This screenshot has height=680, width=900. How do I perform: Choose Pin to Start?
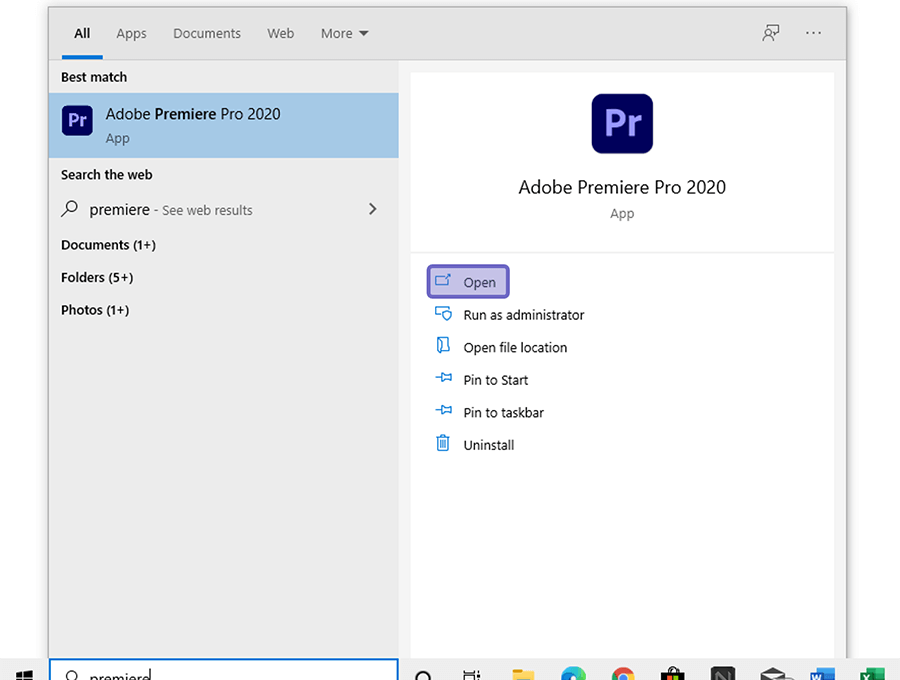click(495, 380)
